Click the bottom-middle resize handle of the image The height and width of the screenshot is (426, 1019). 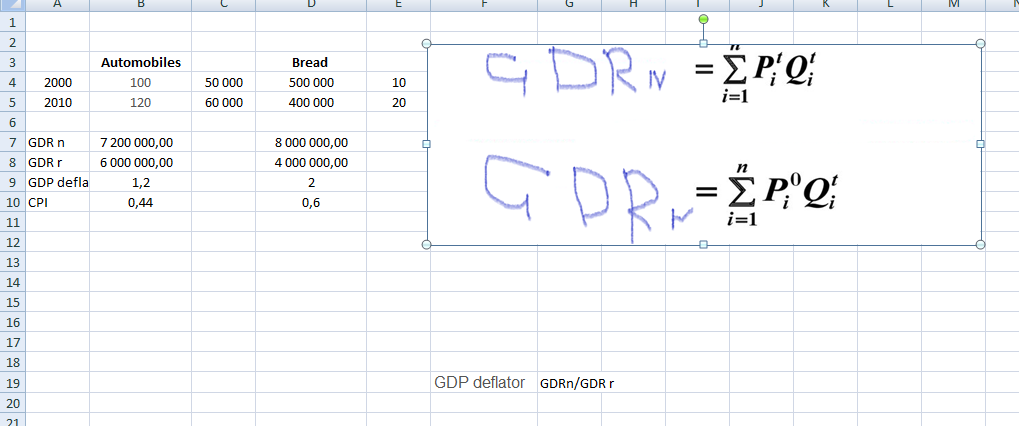[703, 244]
